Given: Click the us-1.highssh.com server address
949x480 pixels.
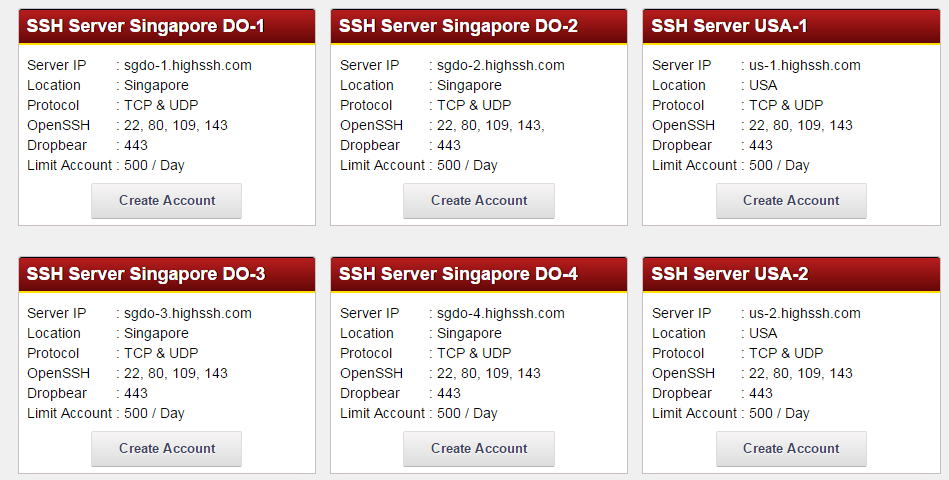Looking at the screenshot, I should coord(804,65).
